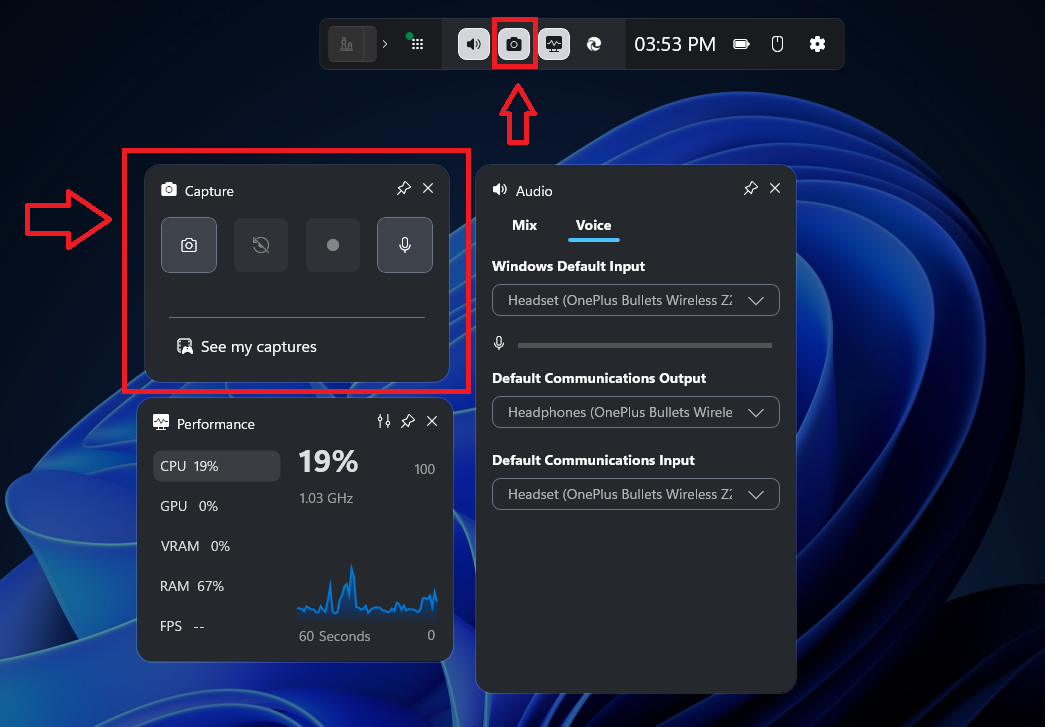Viewport: 1045px width, 727px height.
Task: Pin the Capture widget
Action: [x=403, y=189]
